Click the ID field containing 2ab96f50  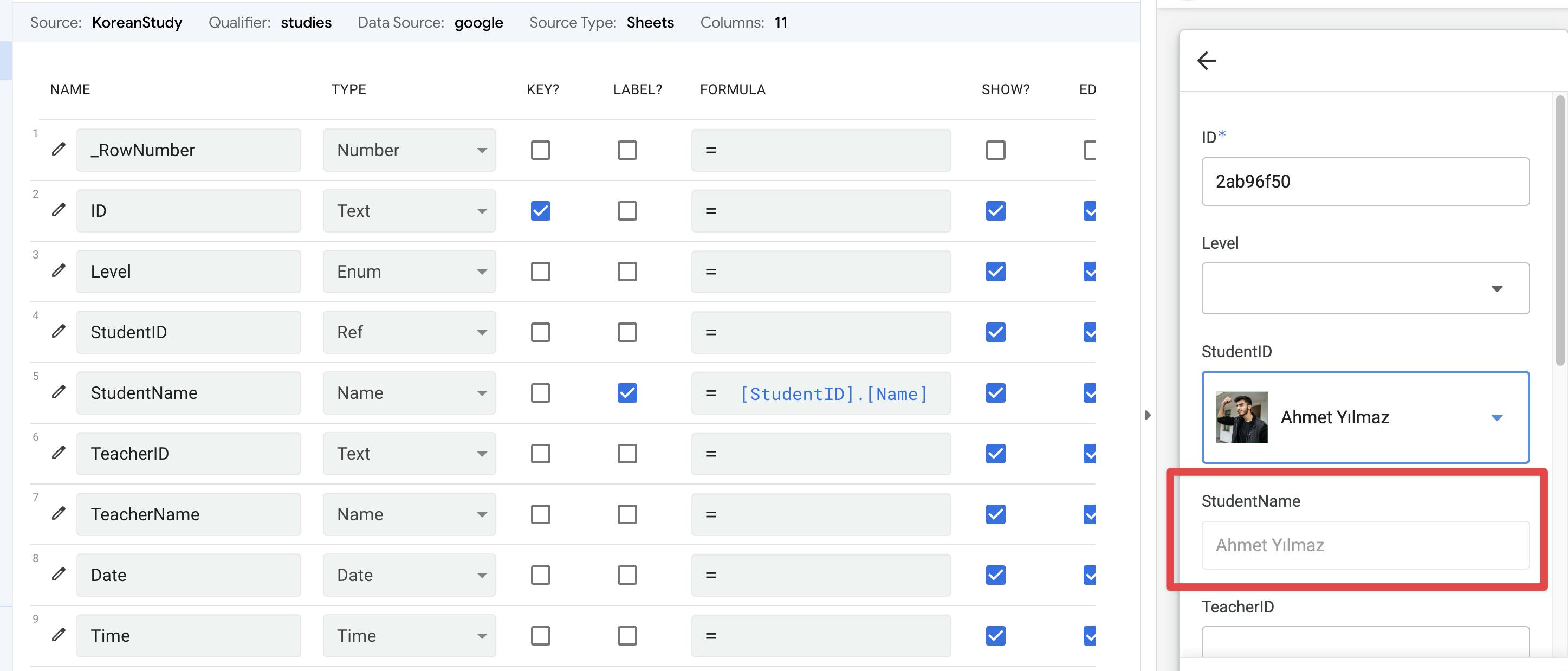[x=1365, y=182]
